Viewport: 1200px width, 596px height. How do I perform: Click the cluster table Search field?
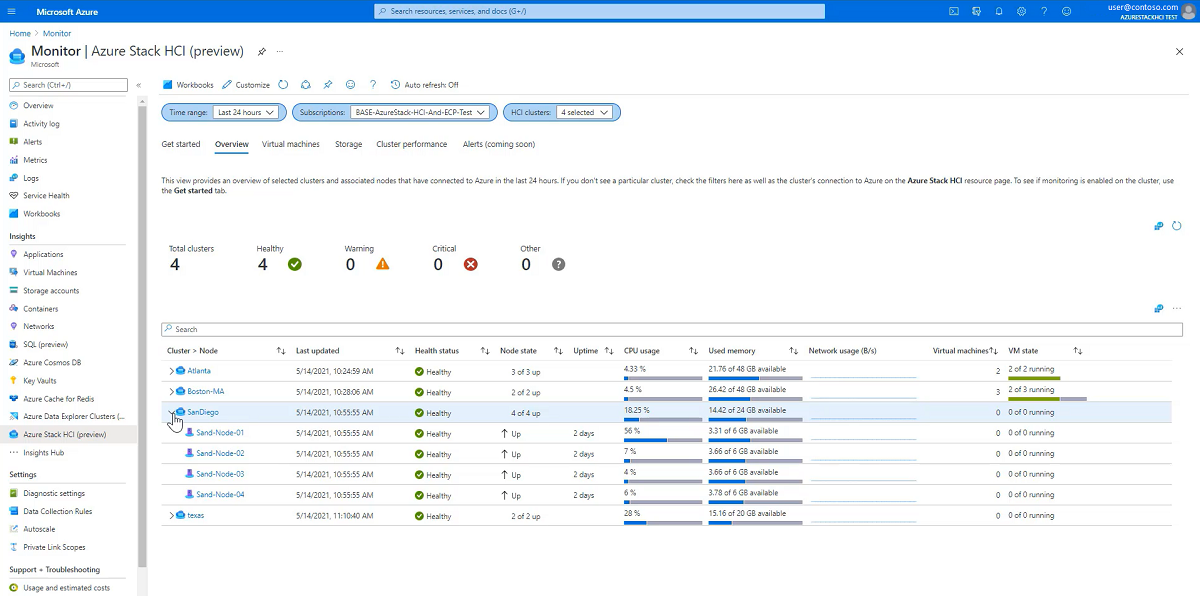(672, 329)
